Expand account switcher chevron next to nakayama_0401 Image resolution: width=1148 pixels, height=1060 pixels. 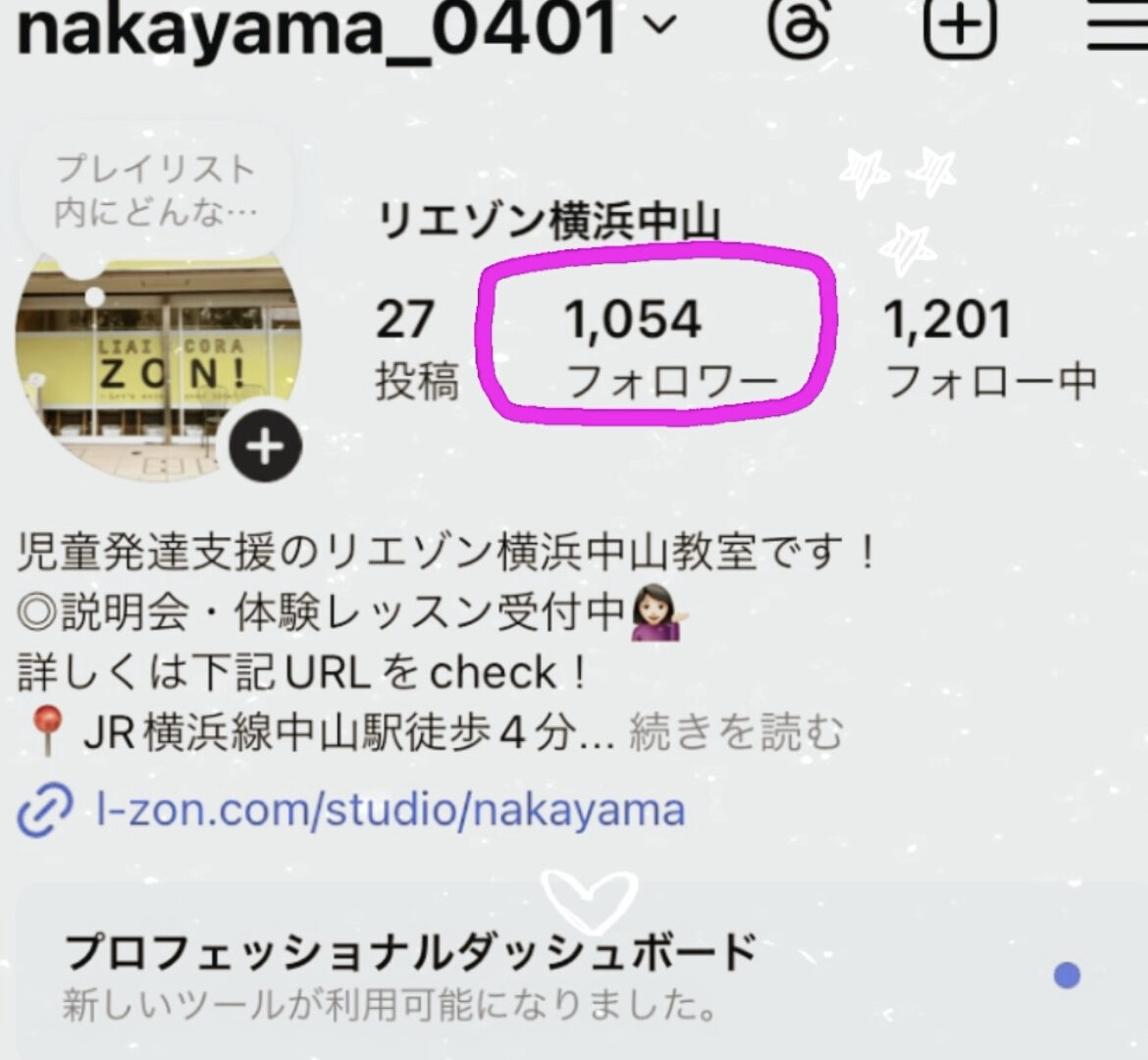point(661,26)
